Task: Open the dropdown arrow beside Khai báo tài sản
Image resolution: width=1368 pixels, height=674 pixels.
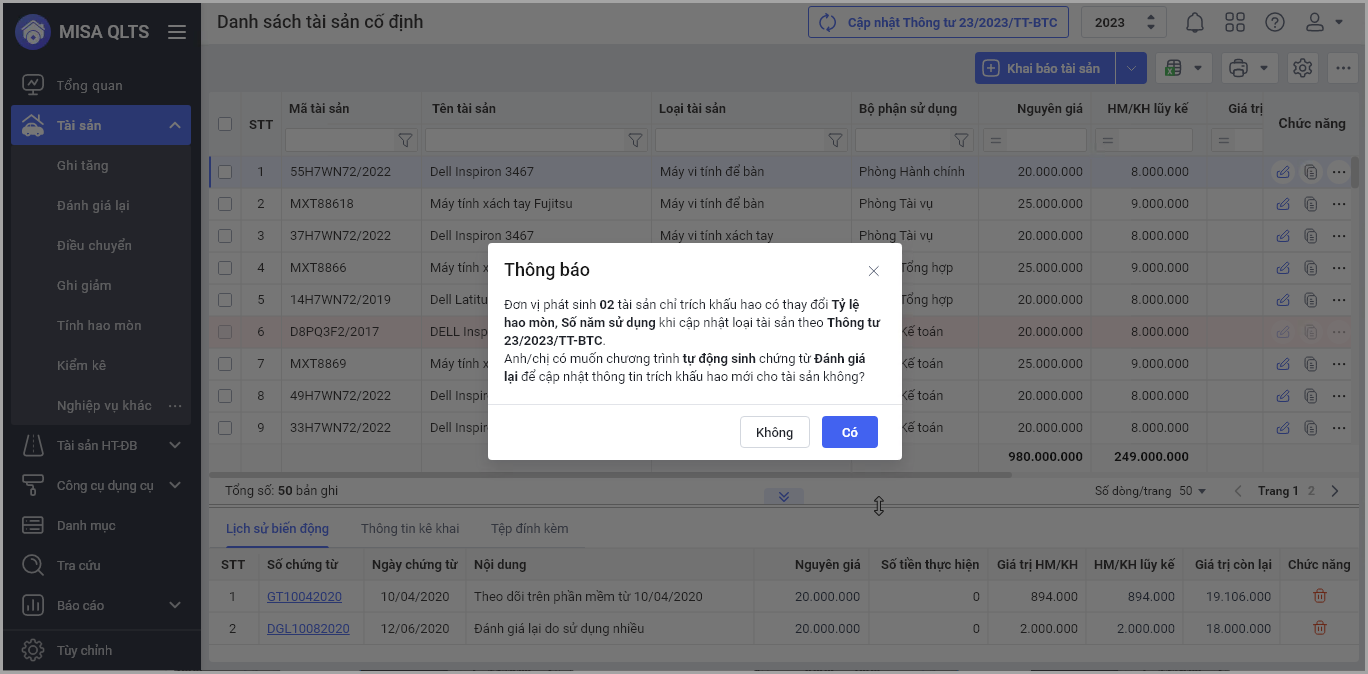Action: (x=1130, y=68)
